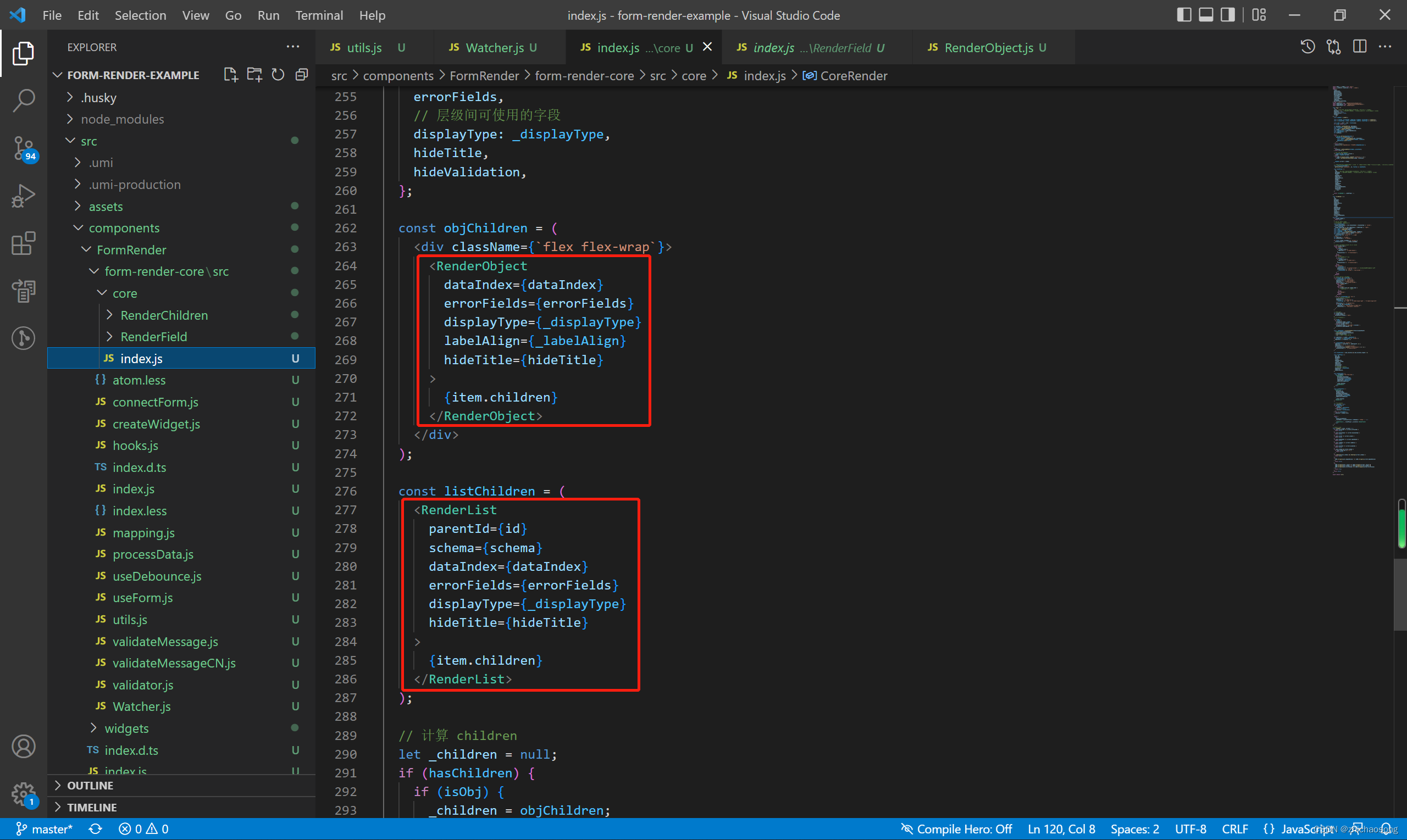Screen dimensions: 1407x840
Task: Click Spaces: 2 indentation setting
Action: click(1134, 828)
